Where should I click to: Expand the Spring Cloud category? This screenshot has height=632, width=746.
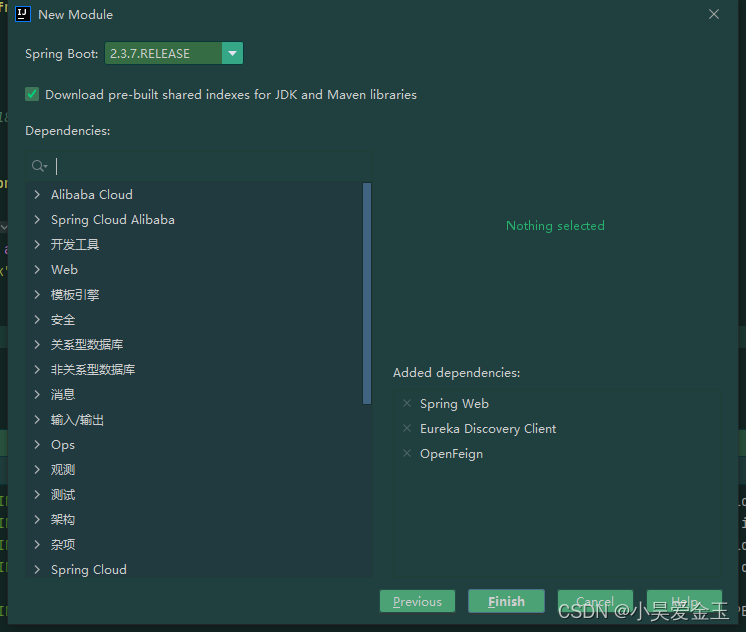(37, 569)
